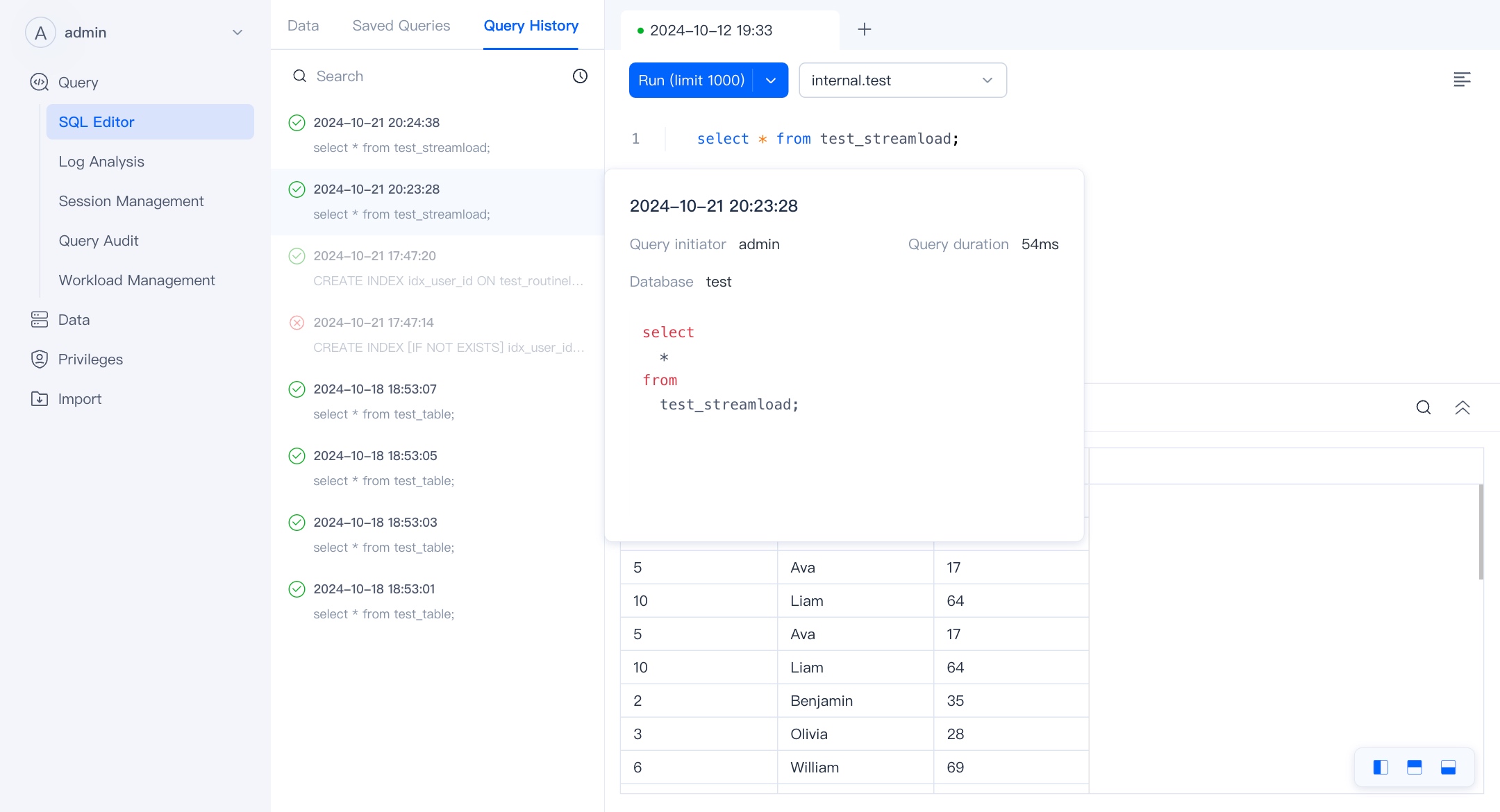This screenshot has height=812, width=1500.
Task: Switch to the Saved Queries tab
Action: tap(401, 26)
